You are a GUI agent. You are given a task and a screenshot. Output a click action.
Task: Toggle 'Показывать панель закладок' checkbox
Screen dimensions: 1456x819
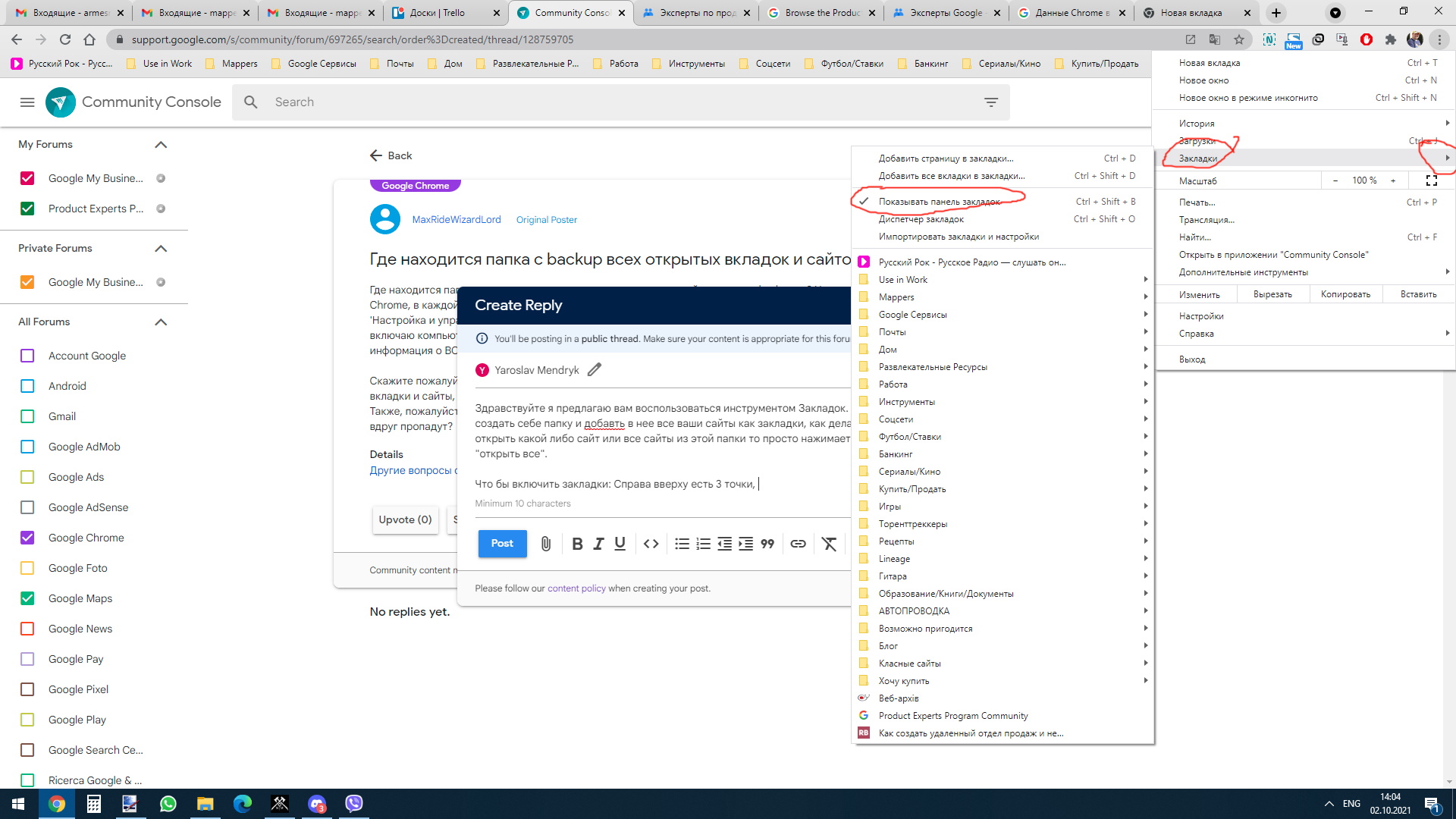pos(863,201)
